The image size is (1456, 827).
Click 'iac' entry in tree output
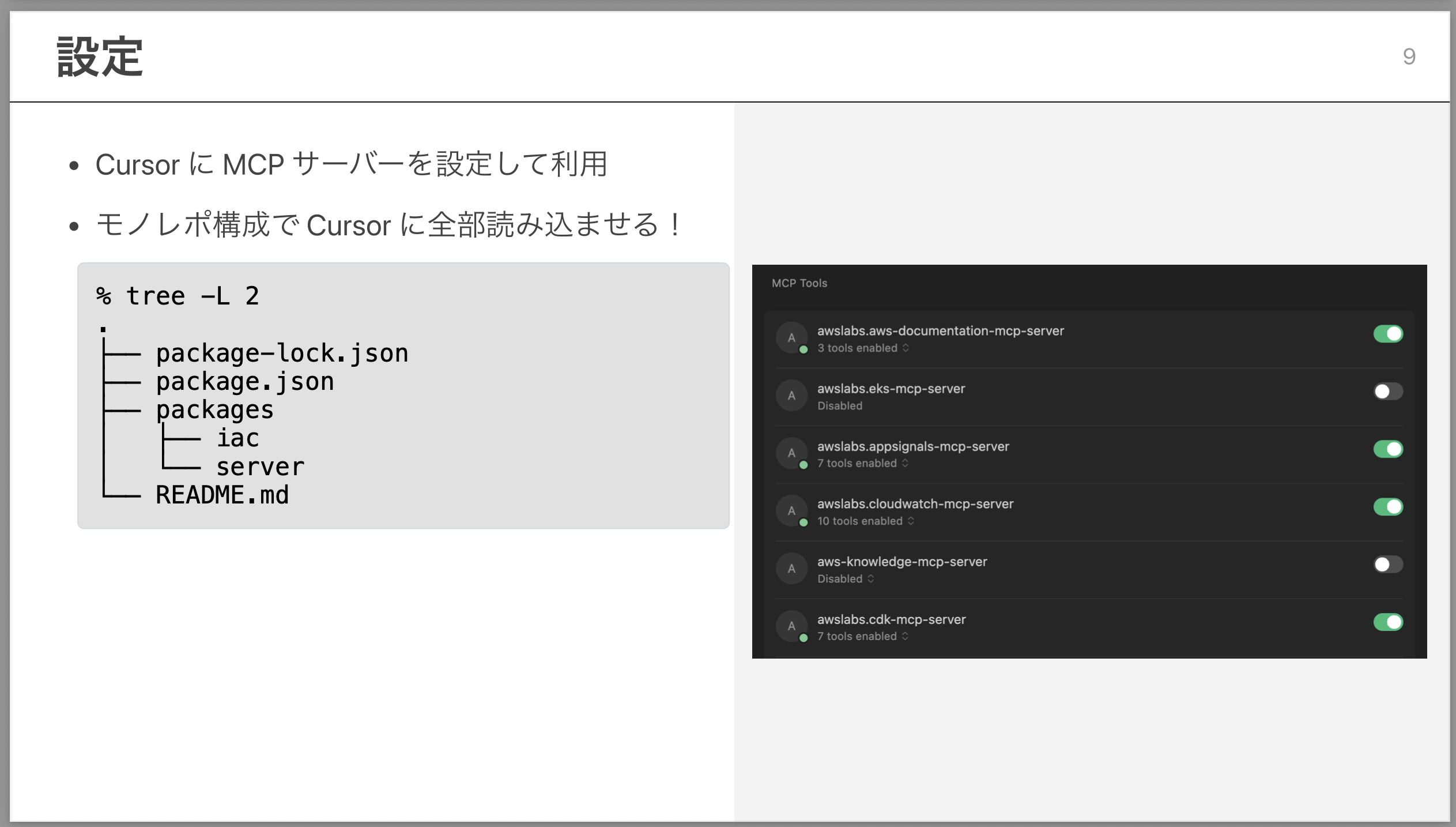[x=237, y=438]
